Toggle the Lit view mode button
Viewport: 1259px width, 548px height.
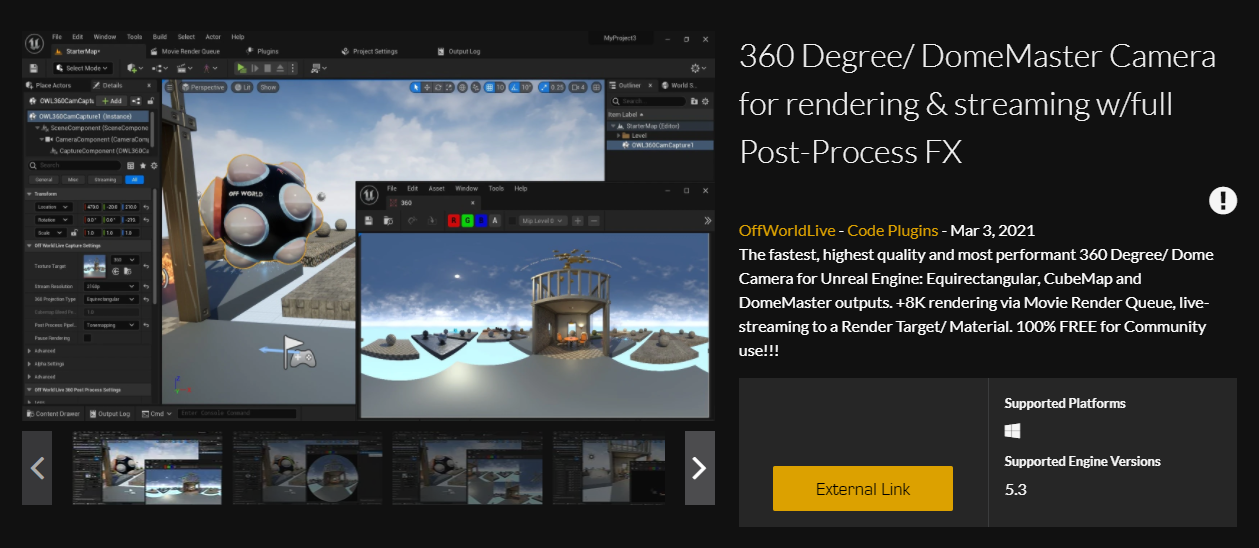243,87
